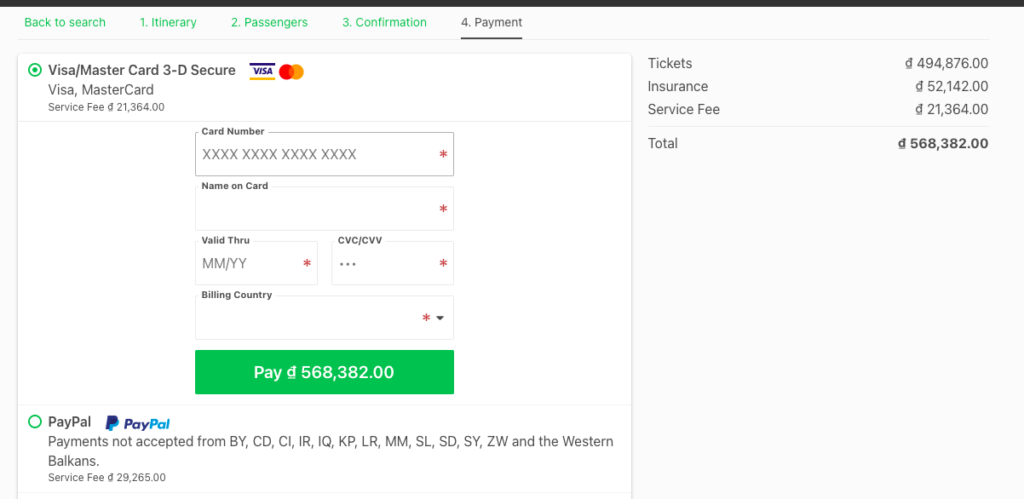Image resolution: width=1024 pixels, height=499 pixels.
Task: Focus the CVC/CVV security code field
Action: (386, 264)
